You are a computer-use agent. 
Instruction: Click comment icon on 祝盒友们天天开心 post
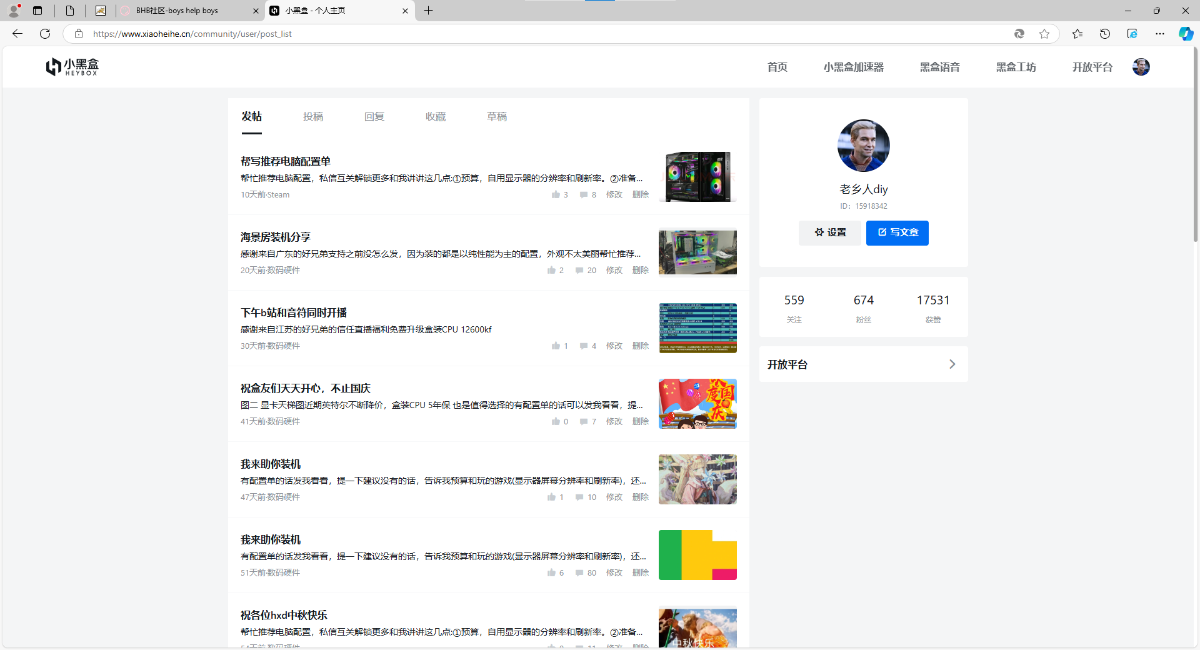(x=583, y=422)
